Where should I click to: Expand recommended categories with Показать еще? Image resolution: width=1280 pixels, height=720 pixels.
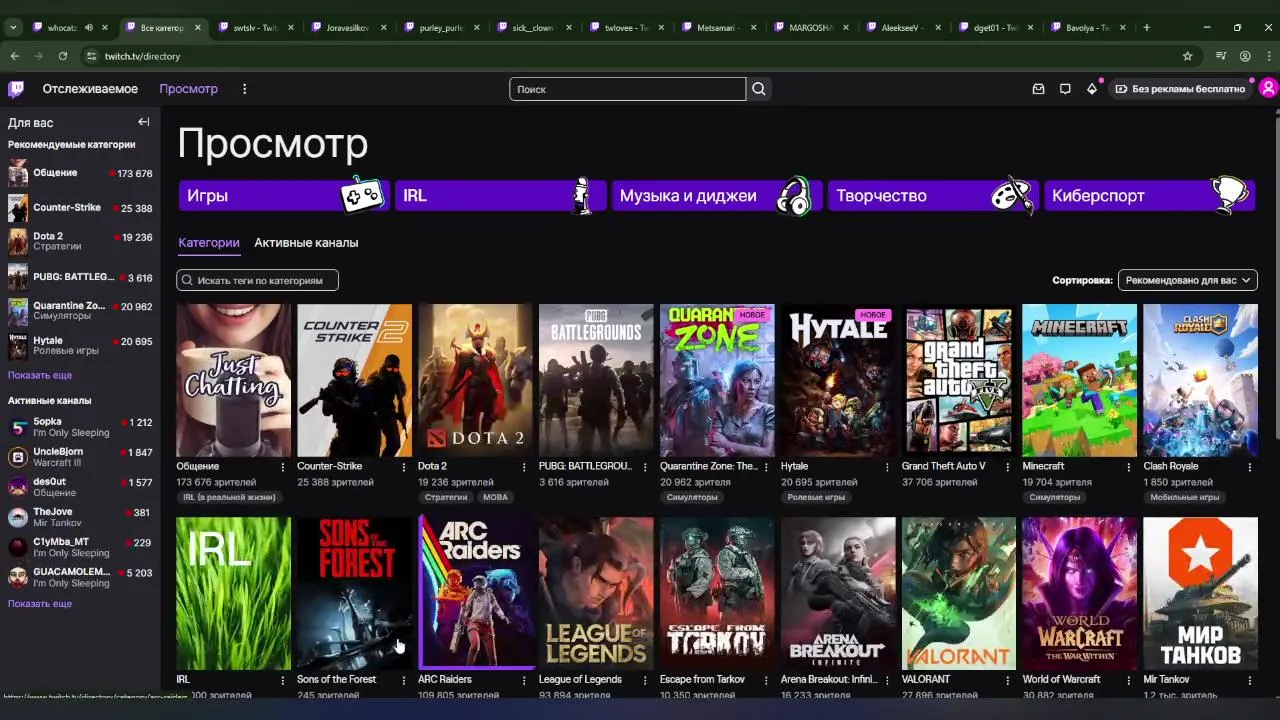(x=40, y=375)
